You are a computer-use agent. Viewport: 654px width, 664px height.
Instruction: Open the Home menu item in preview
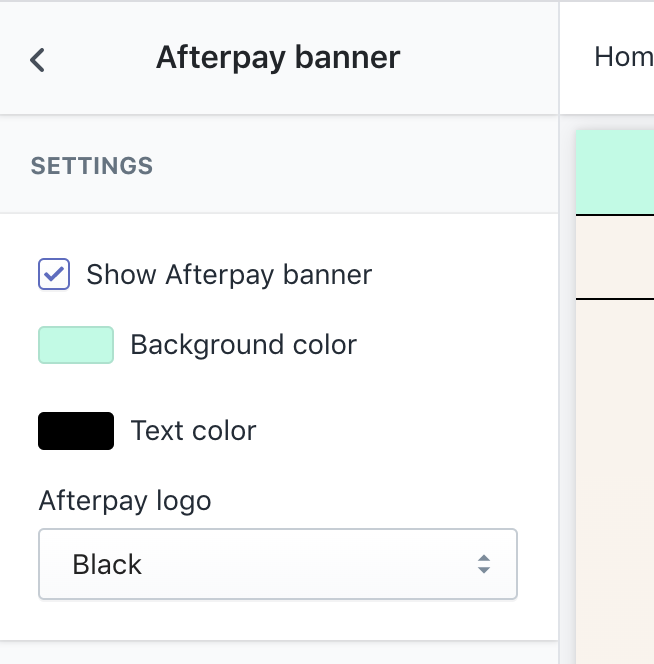coord(623,57)
